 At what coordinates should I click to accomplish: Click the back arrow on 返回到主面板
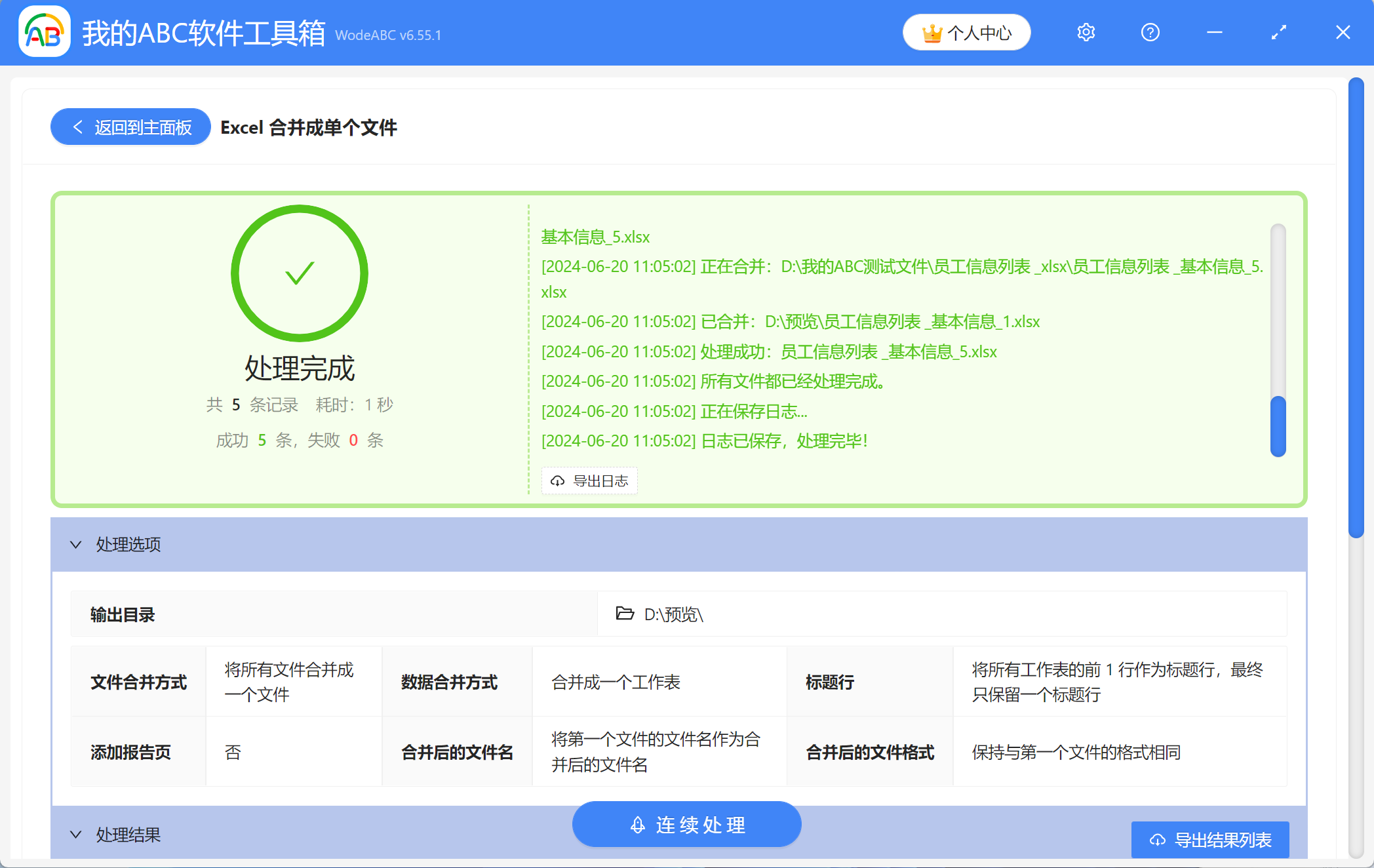point(77,127)
